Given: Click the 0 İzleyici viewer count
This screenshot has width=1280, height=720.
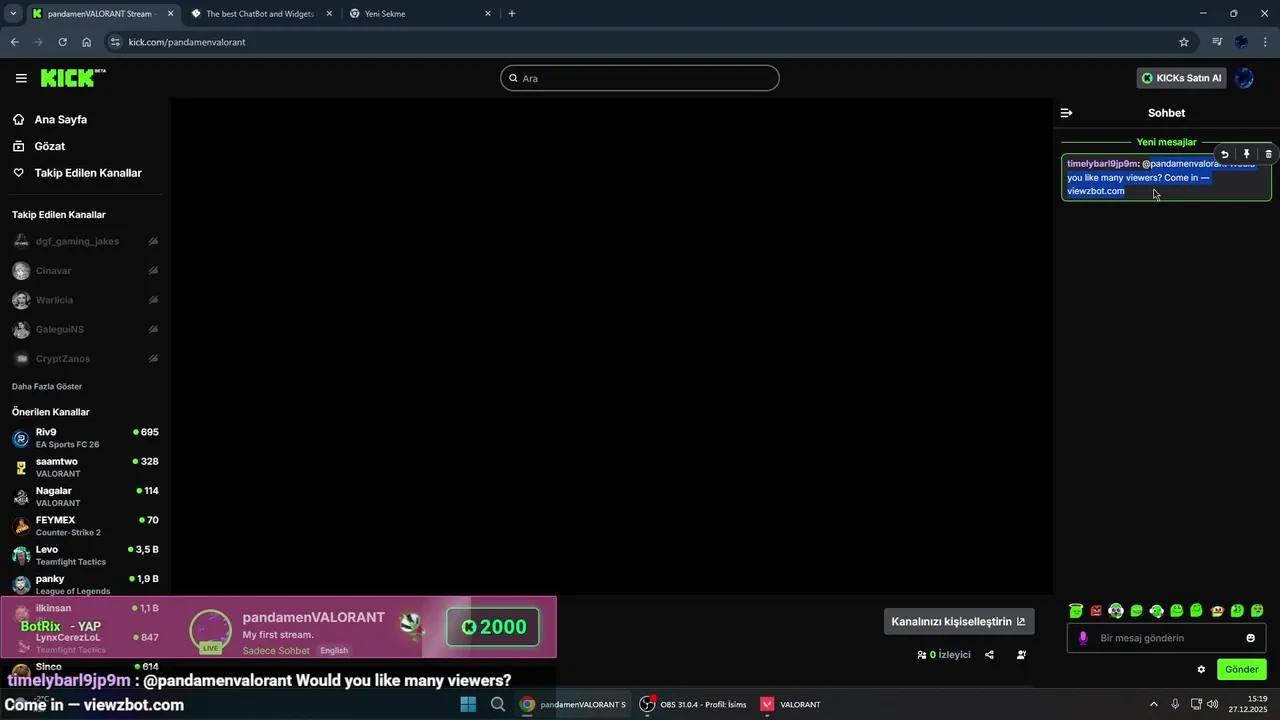Looking at the screenshot, I should pyautogui.click(x=944, y=655).
